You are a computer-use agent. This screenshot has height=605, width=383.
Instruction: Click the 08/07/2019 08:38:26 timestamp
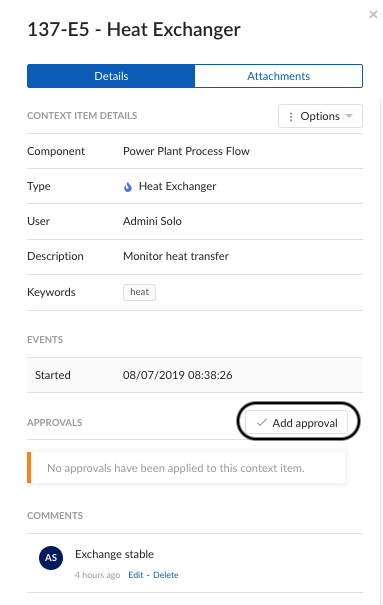[177, 375]
